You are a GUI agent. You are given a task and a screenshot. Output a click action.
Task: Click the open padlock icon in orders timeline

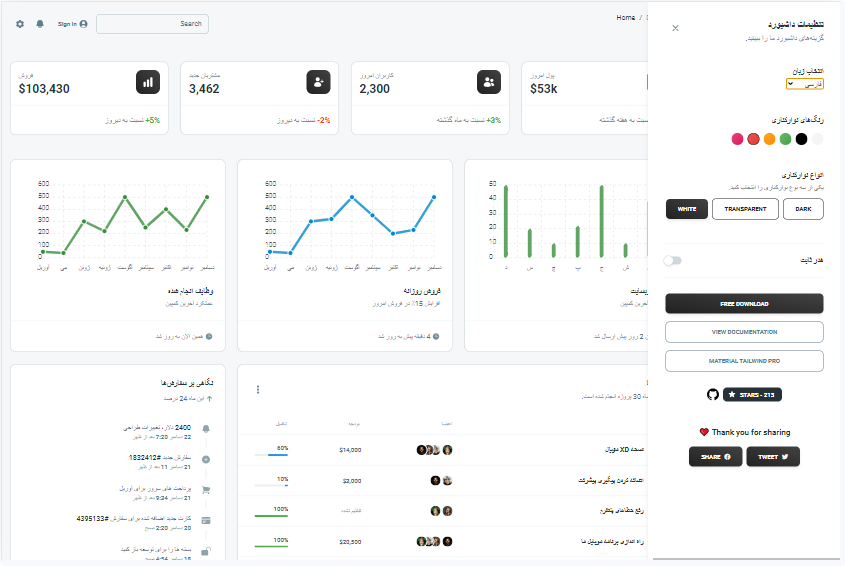206,551
